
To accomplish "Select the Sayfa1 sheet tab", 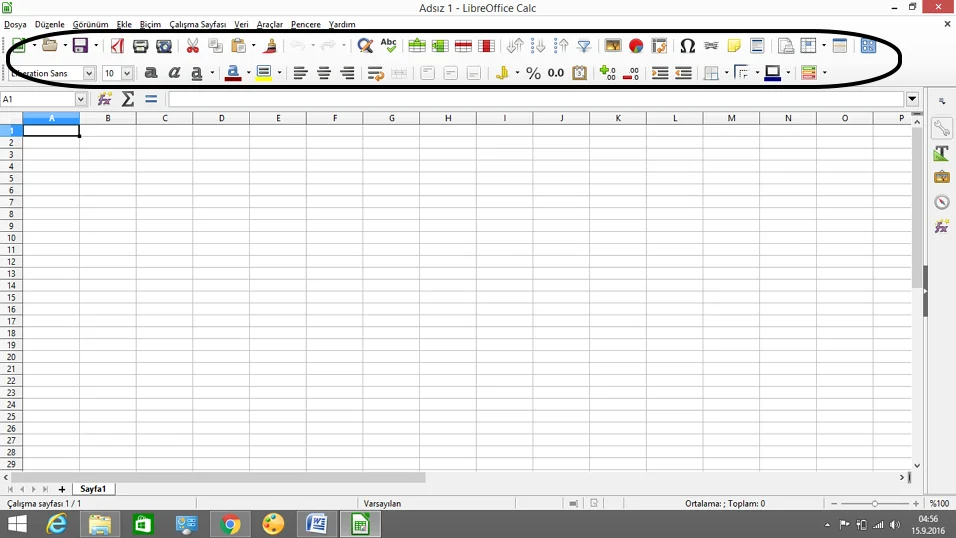I will pos(93,489).
